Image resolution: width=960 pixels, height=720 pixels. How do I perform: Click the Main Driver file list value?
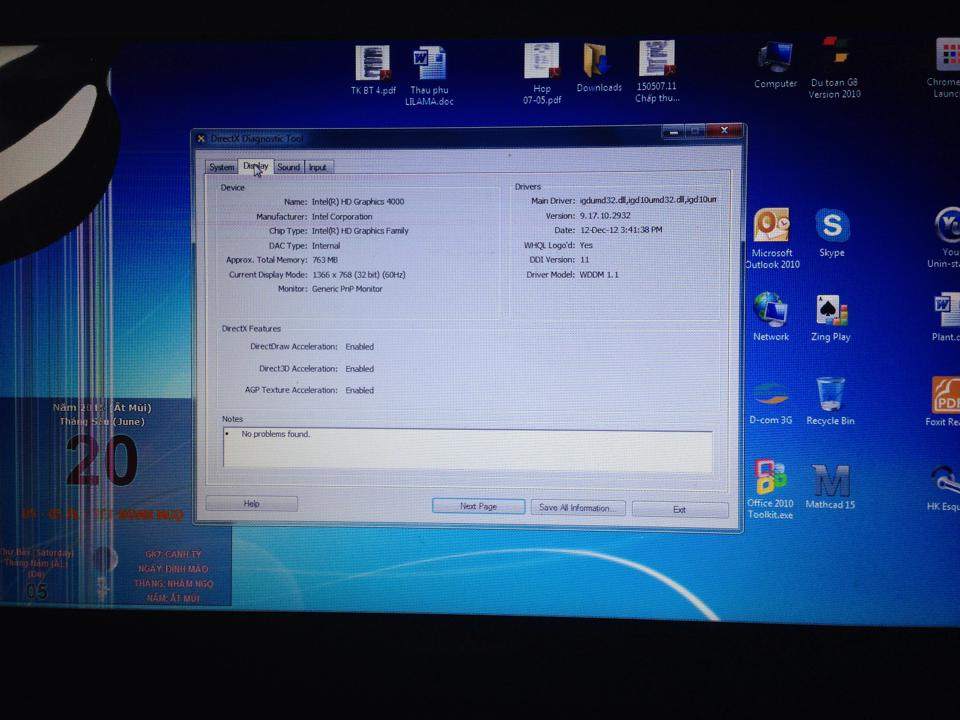[x=648, y=200]
